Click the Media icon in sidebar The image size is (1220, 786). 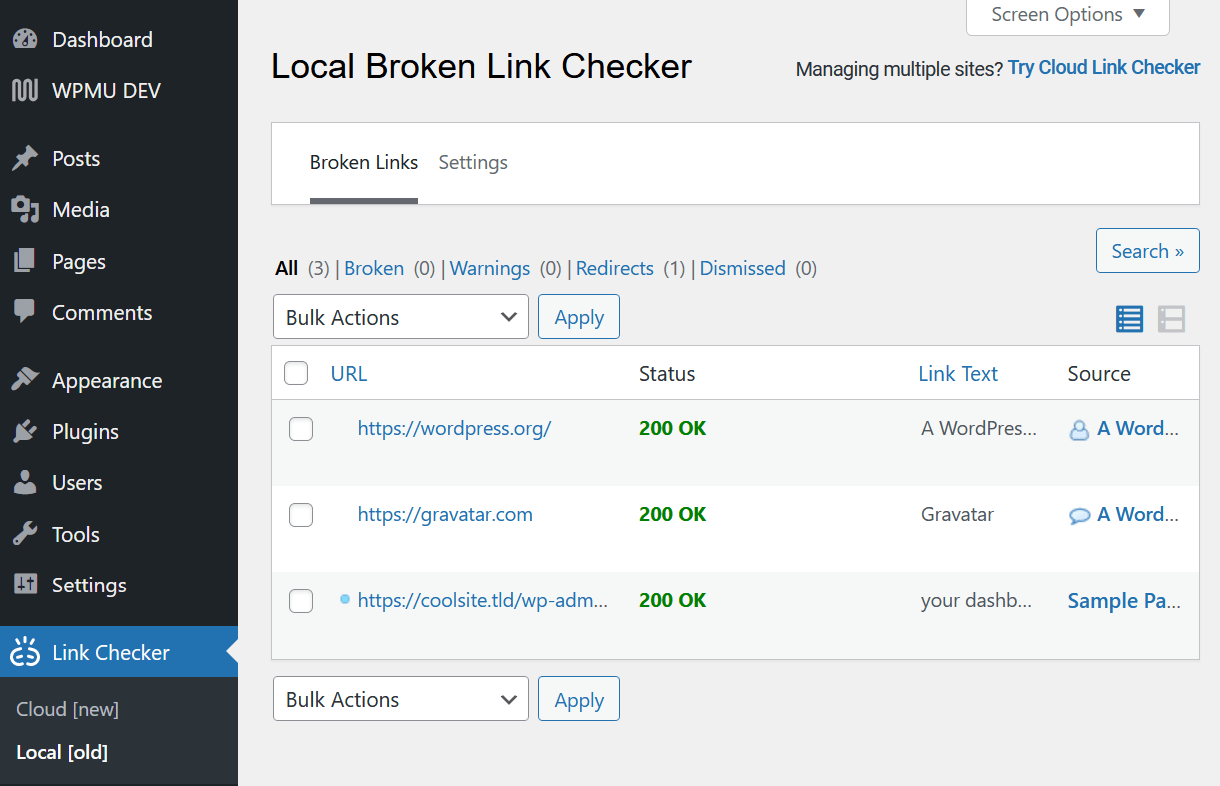[24, 210]
